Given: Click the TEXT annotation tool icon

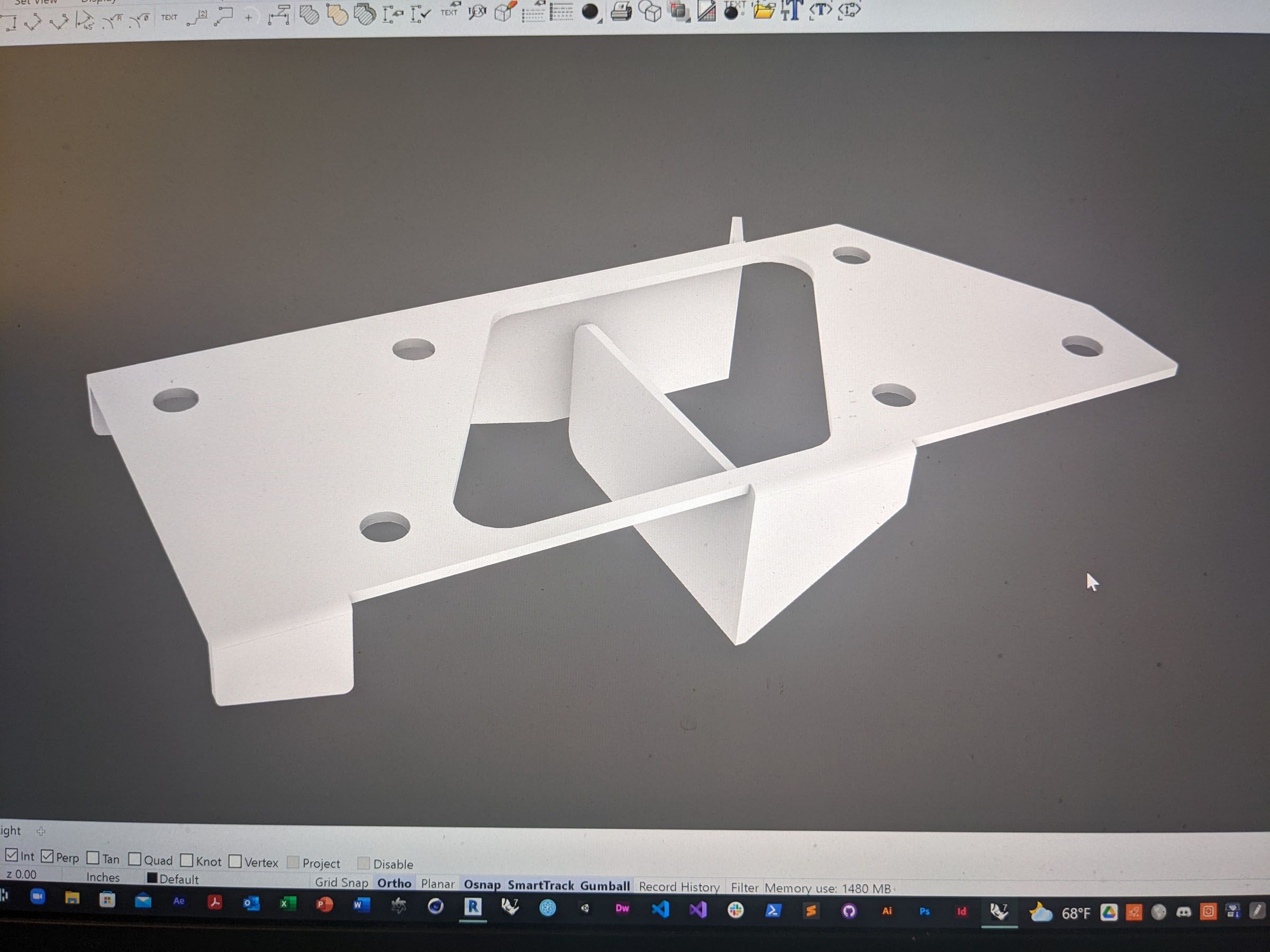Looking at the screenshot, I should click(x=169, y=18).
